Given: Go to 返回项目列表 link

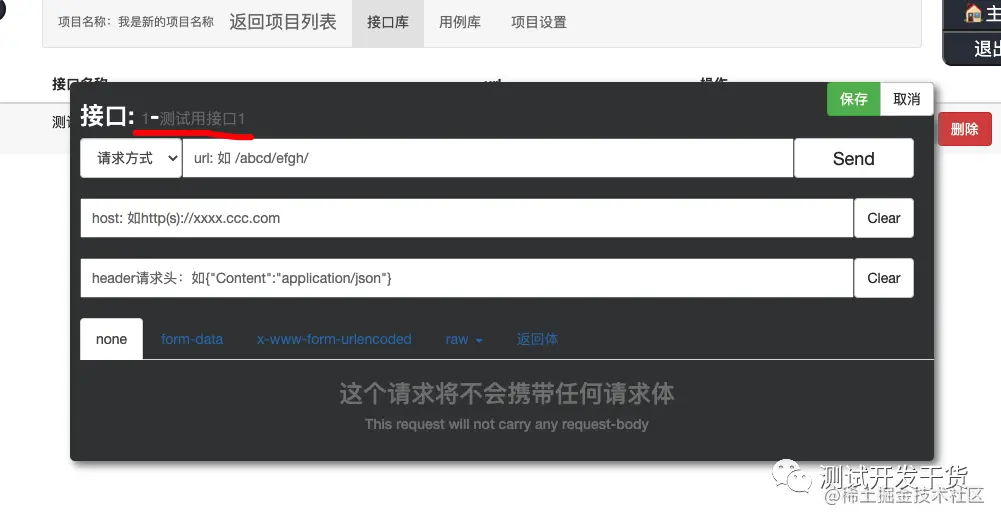Looking at the screenshot, I should [283, 22].
